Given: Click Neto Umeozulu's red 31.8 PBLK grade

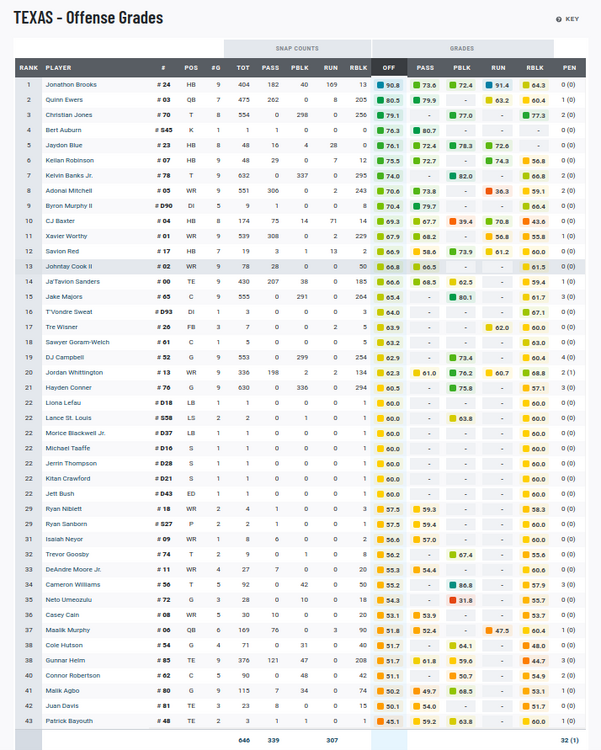Looking at the screenshot, I should (461, 600).
